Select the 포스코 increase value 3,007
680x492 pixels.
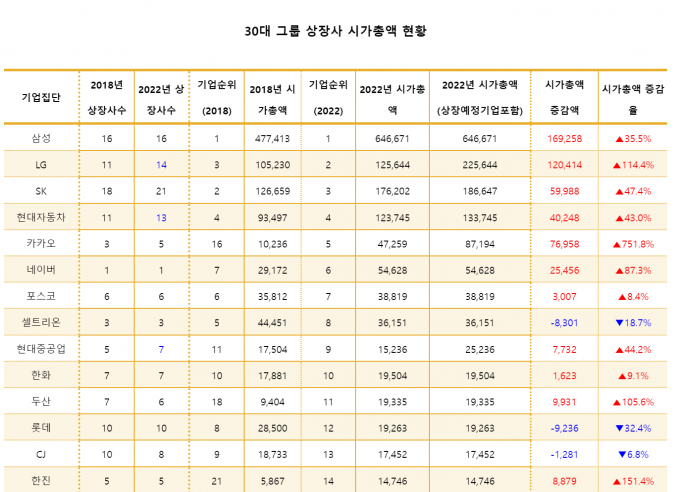(566, 295)
